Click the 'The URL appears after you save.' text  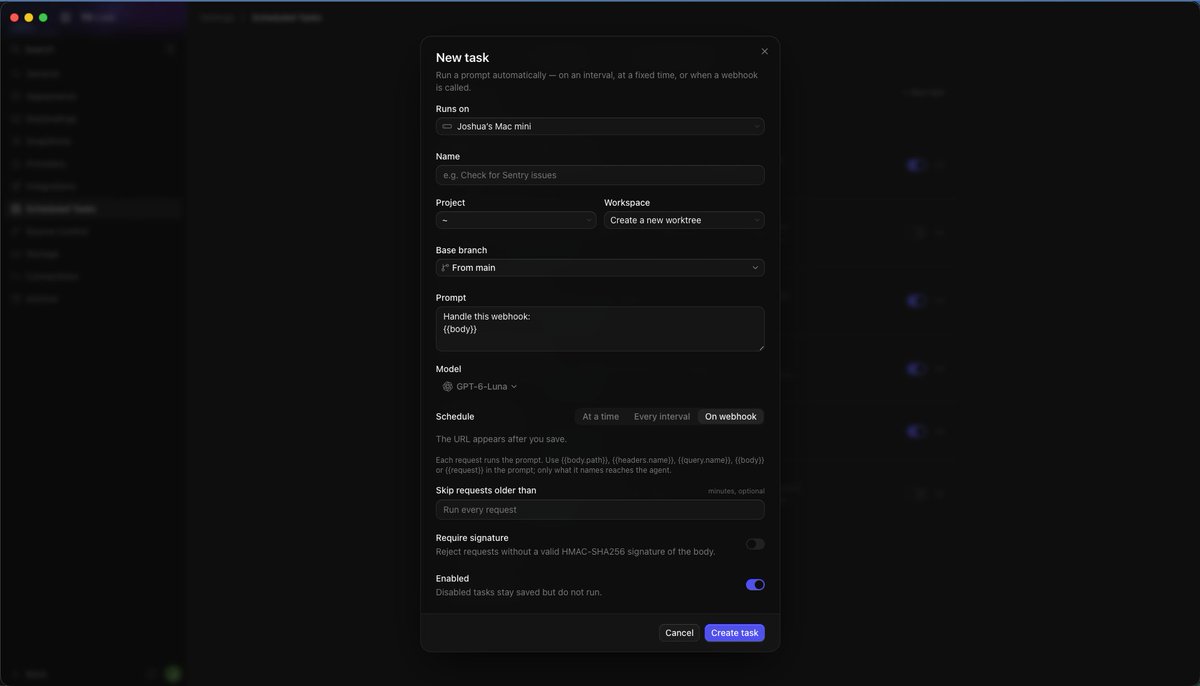[x=501, y=439]
